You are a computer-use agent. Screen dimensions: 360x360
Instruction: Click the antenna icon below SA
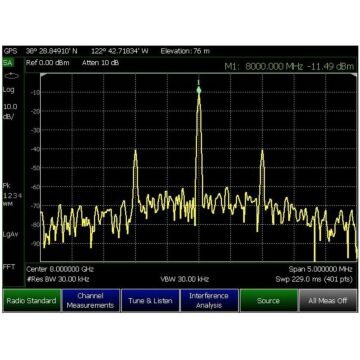coord(12,76)
